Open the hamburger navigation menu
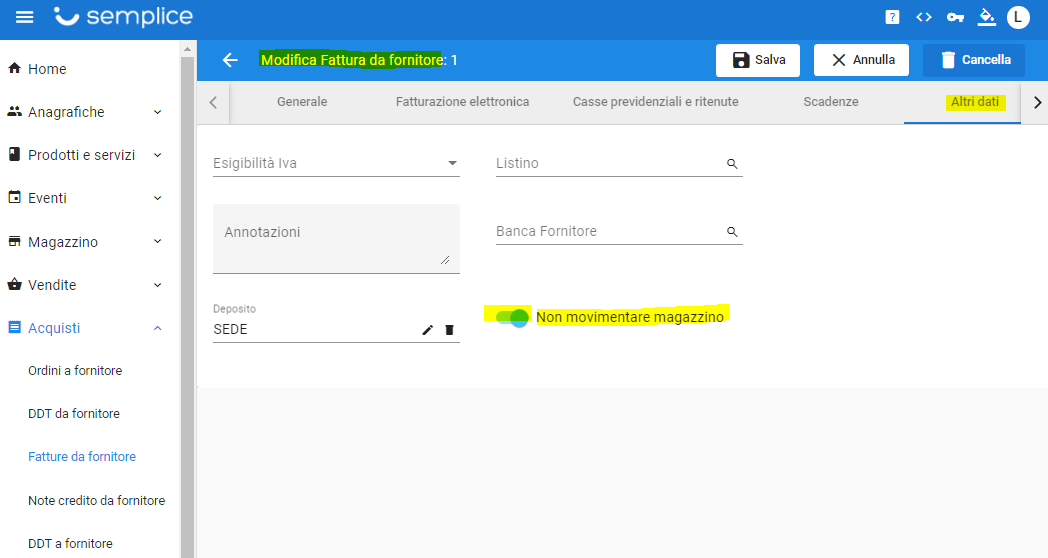The width and height of the screenshot is (1048, 558). [x=25, y=17]
